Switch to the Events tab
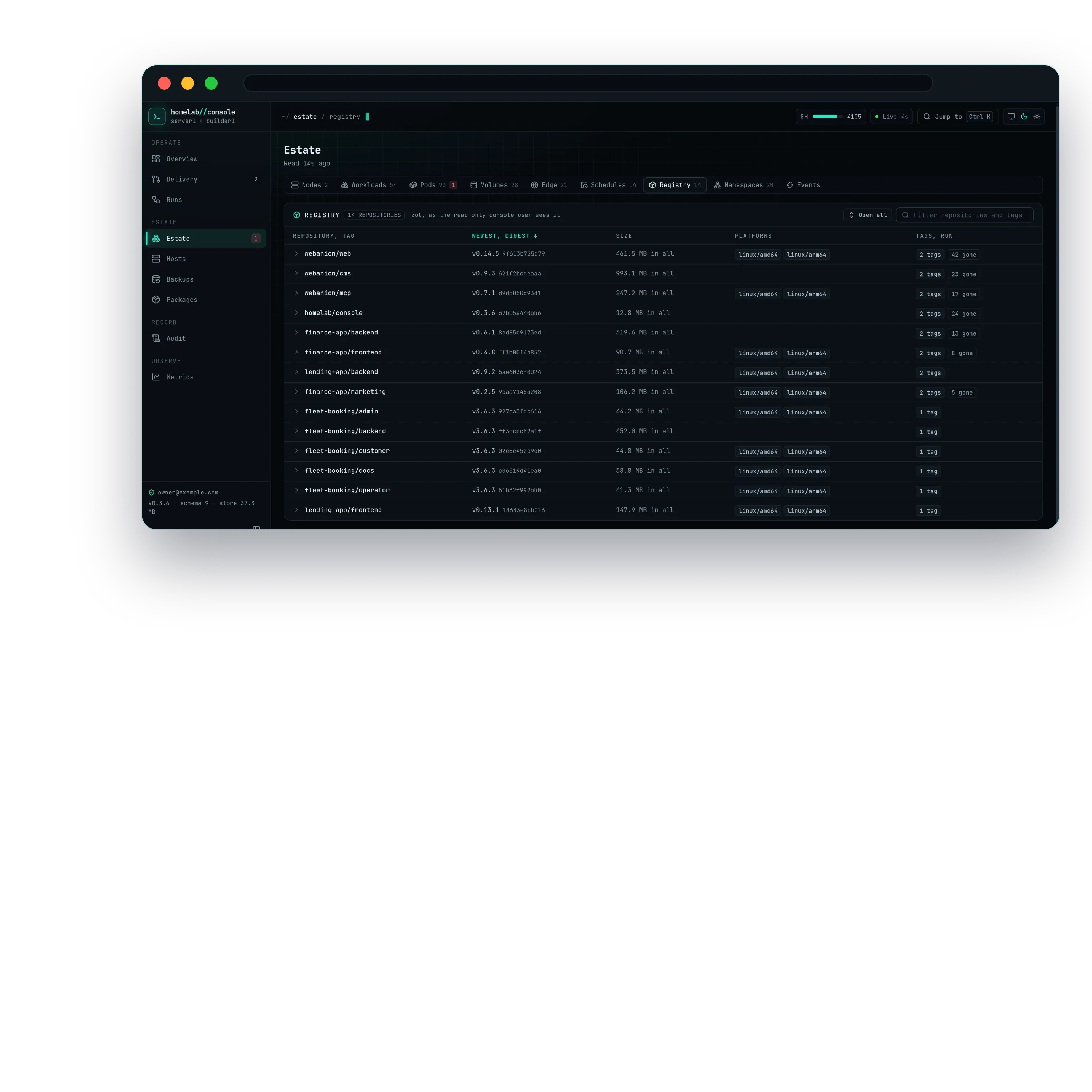The width and height of the screenshot is (1092, 1092). pyautogui.click(x=803, y=185)
